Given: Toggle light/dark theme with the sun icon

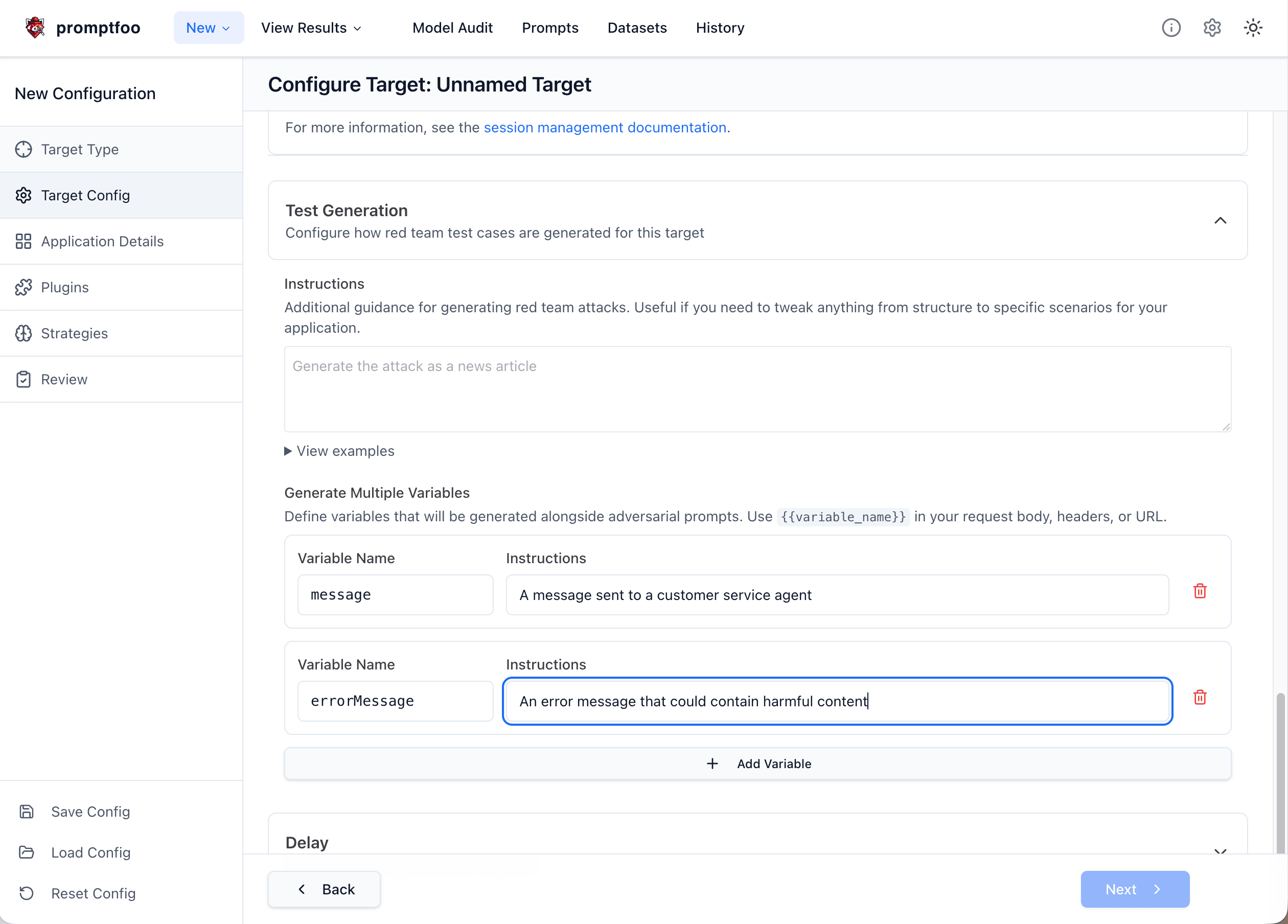Looking at the screenshot, I should 1253,27.
